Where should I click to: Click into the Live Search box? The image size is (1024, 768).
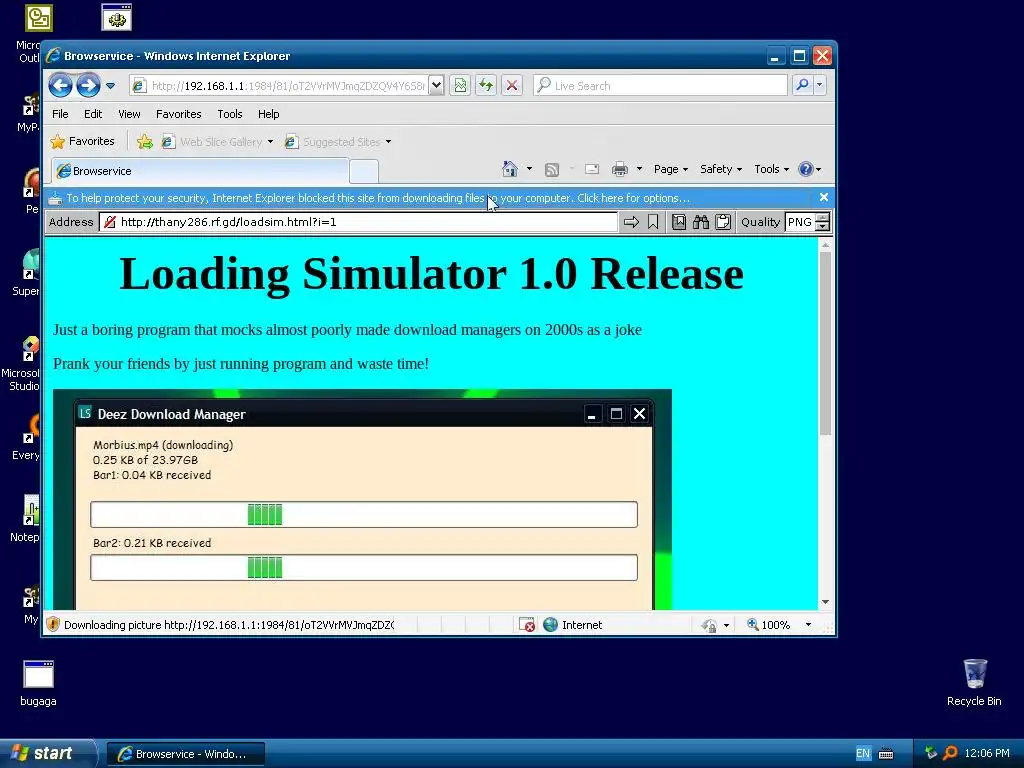pyautogui.click(x=660, y=86)
